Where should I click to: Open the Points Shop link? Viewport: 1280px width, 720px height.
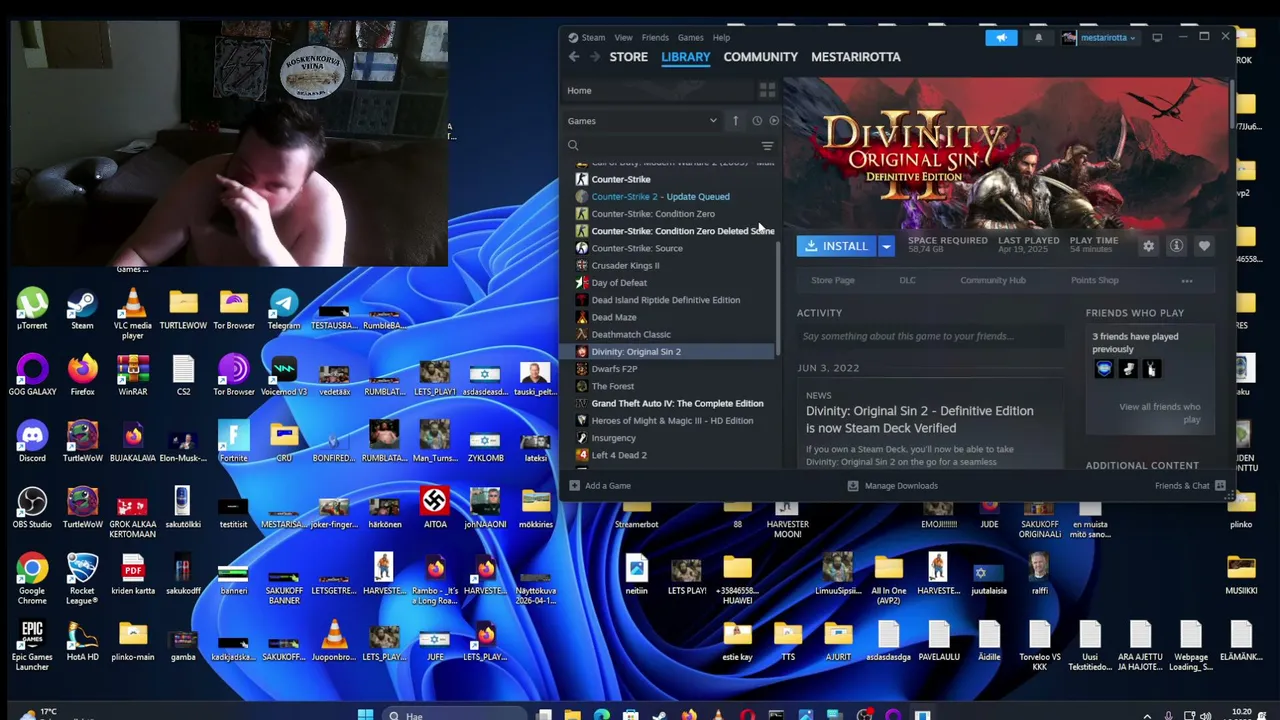1095,281
